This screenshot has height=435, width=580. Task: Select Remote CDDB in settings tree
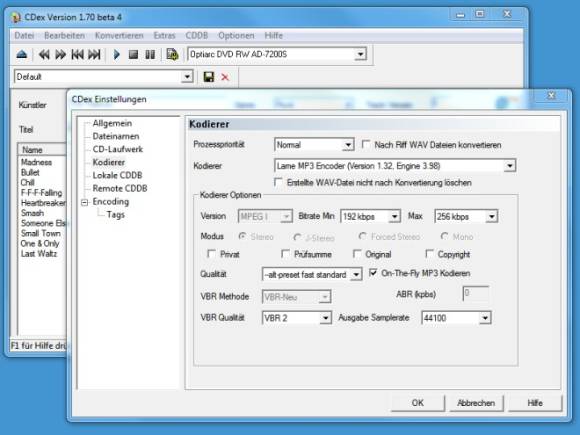point(120,188)
